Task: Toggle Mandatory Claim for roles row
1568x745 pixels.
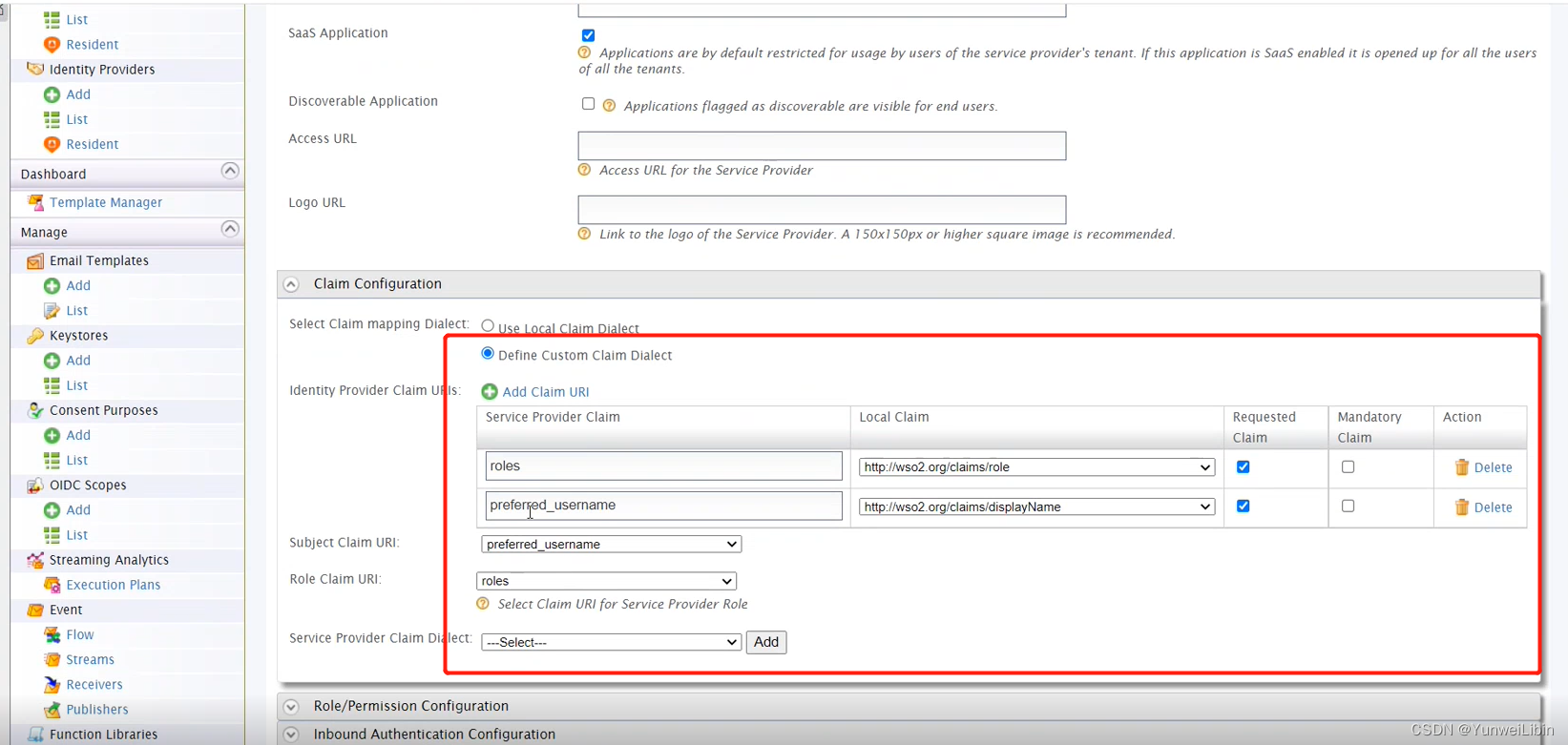Action: tap(1348, 466)
